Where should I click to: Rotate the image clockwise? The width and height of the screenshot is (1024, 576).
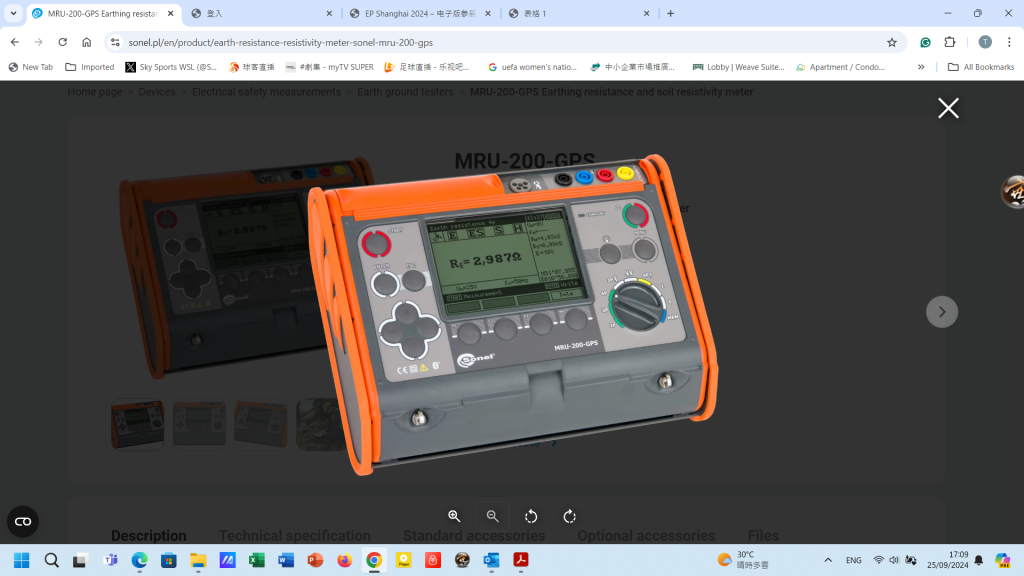tap(569, 516)
